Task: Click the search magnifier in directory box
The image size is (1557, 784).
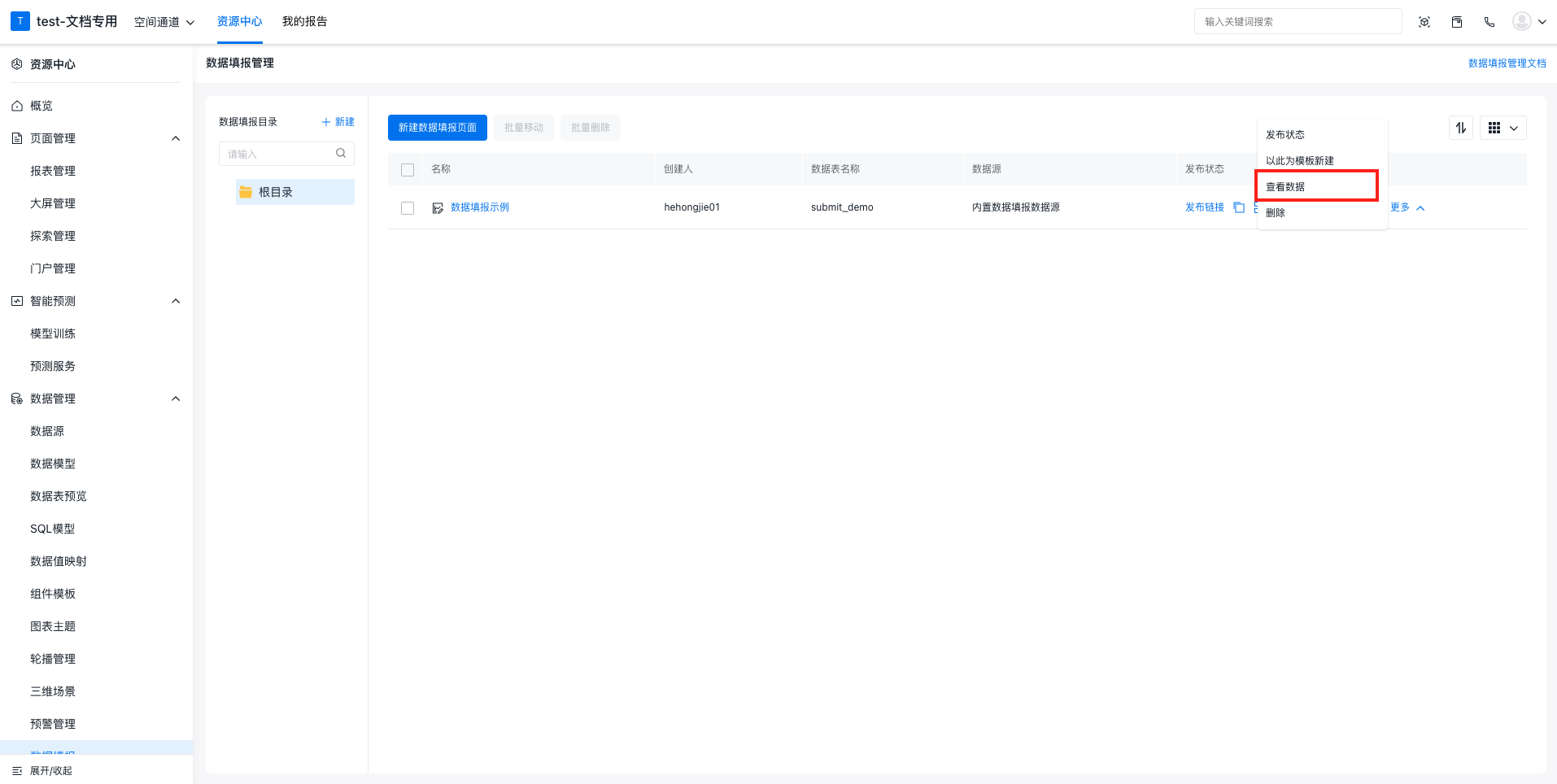Action: (x=341, y=153)
